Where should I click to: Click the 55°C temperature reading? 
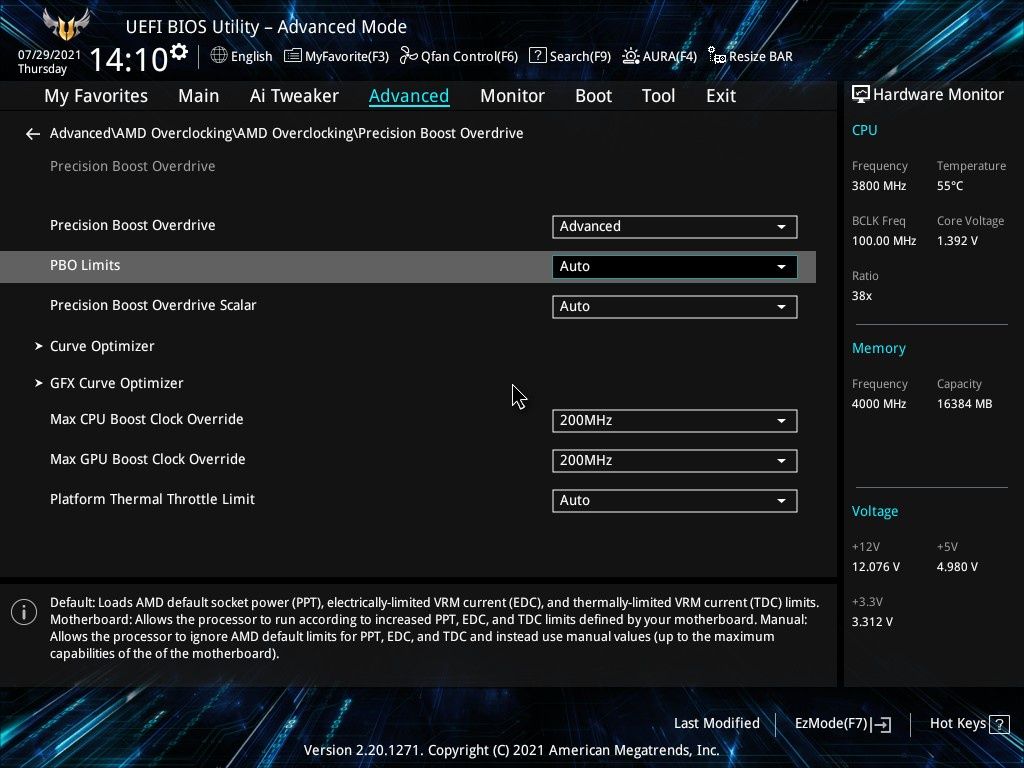point(950,186)
